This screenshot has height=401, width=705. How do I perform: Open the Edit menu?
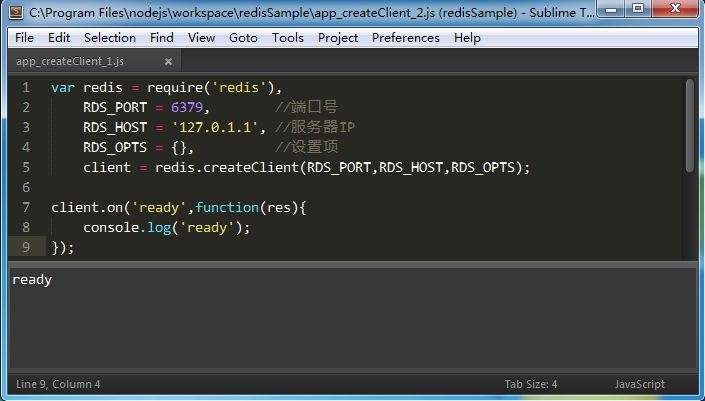pos(59,38)
